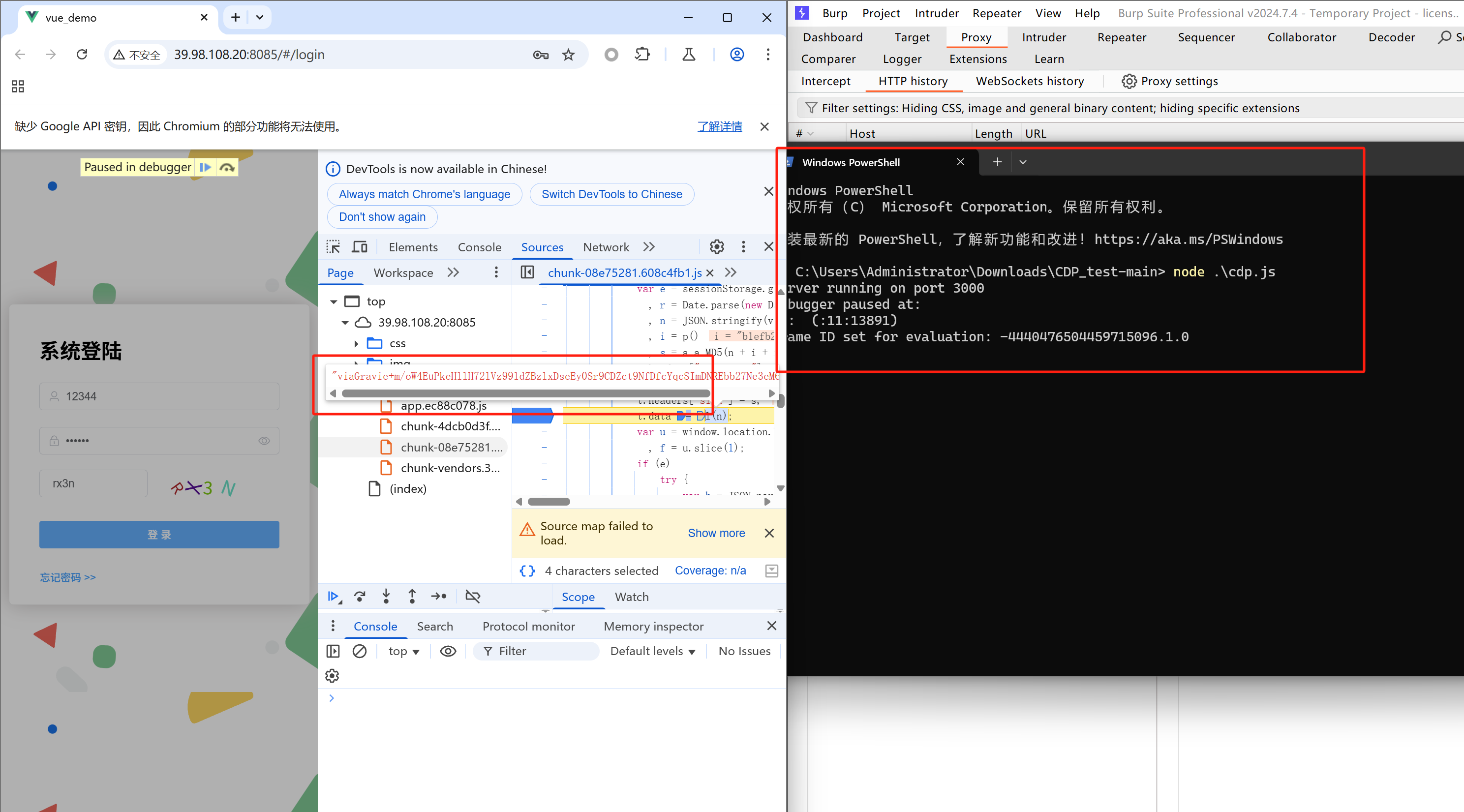Click Switch DevTools to Chinese button
The image size is (1464, 812).
pos(611,194)
